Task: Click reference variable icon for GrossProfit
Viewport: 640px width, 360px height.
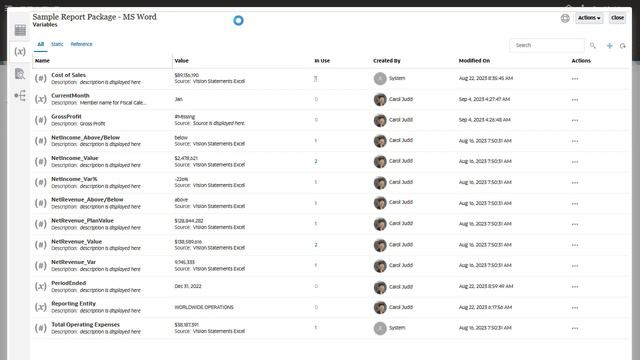Action: click(x=40, y=120)
